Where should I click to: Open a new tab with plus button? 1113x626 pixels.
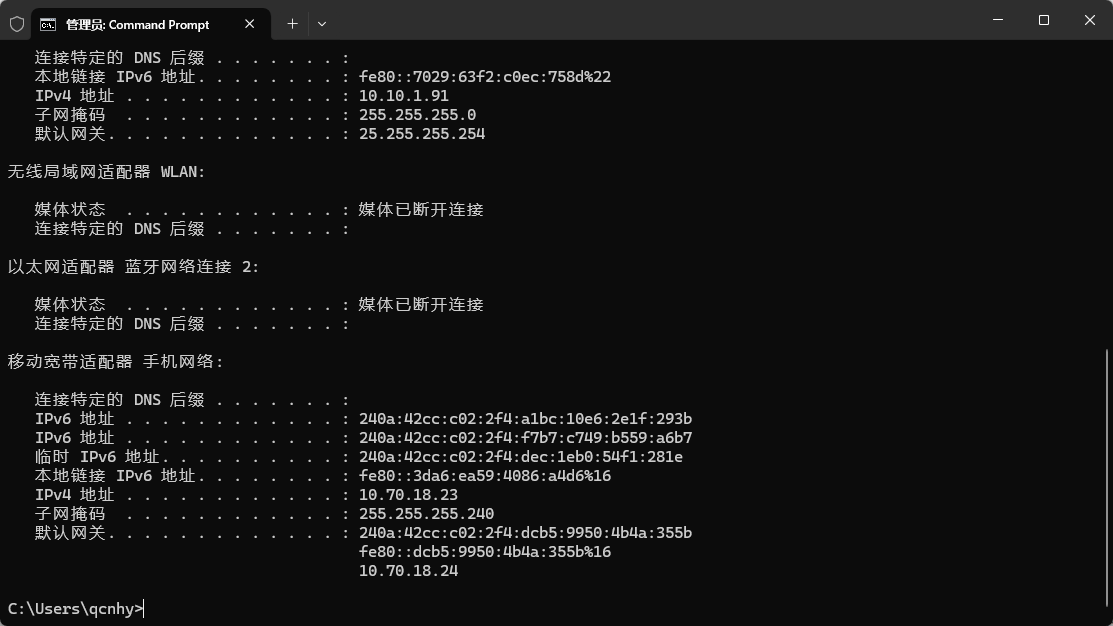pyautogui.click(x=292, y=23)
